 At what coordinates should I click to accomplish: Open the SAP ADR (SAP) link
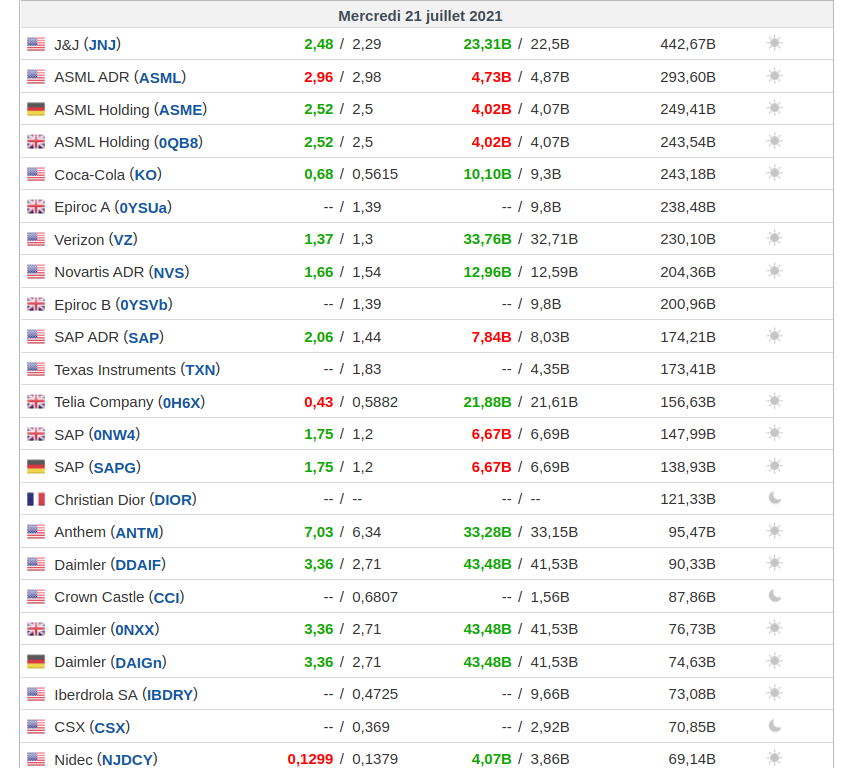point(144,338)
